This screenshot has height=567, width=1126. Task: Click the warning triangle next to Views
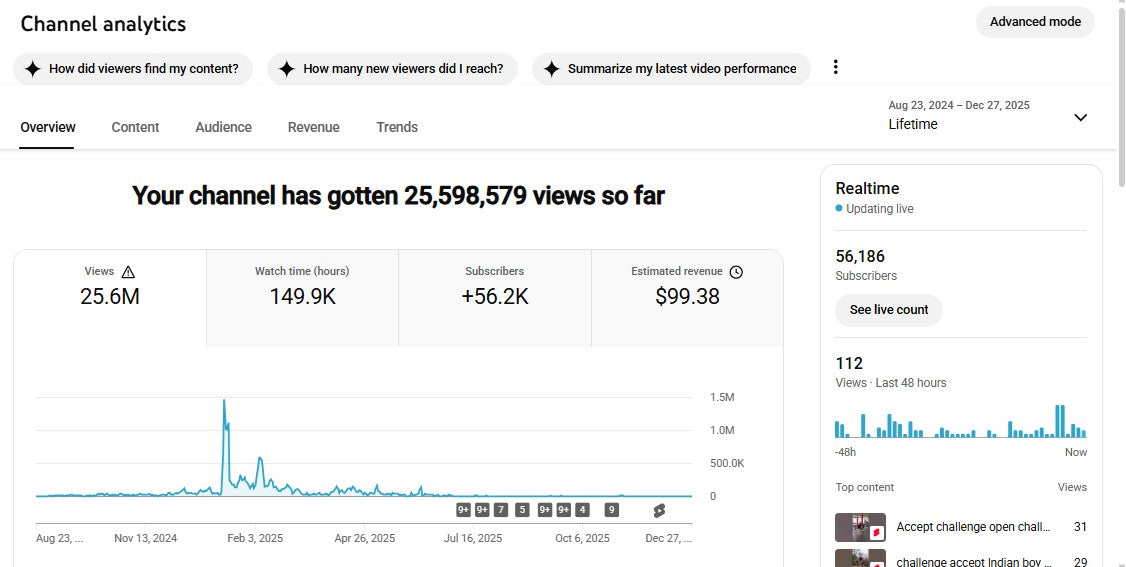point(128,272)
